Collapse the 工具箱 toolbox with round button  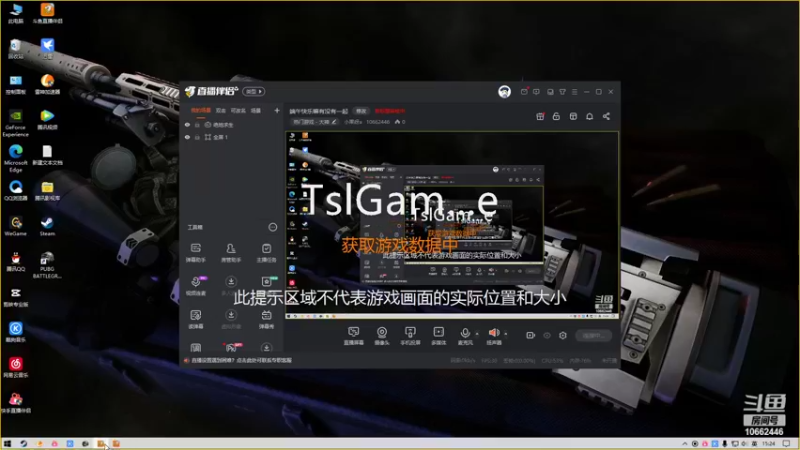pyautogui.click(x=272, y=227)
